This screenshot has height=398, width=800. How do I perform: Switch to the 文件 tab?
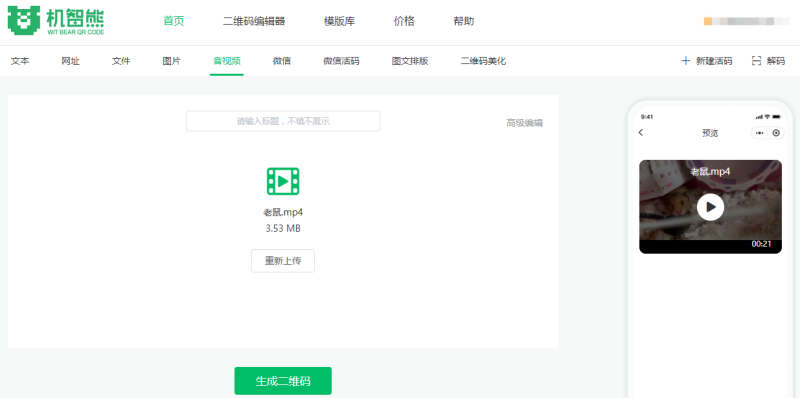121,61
